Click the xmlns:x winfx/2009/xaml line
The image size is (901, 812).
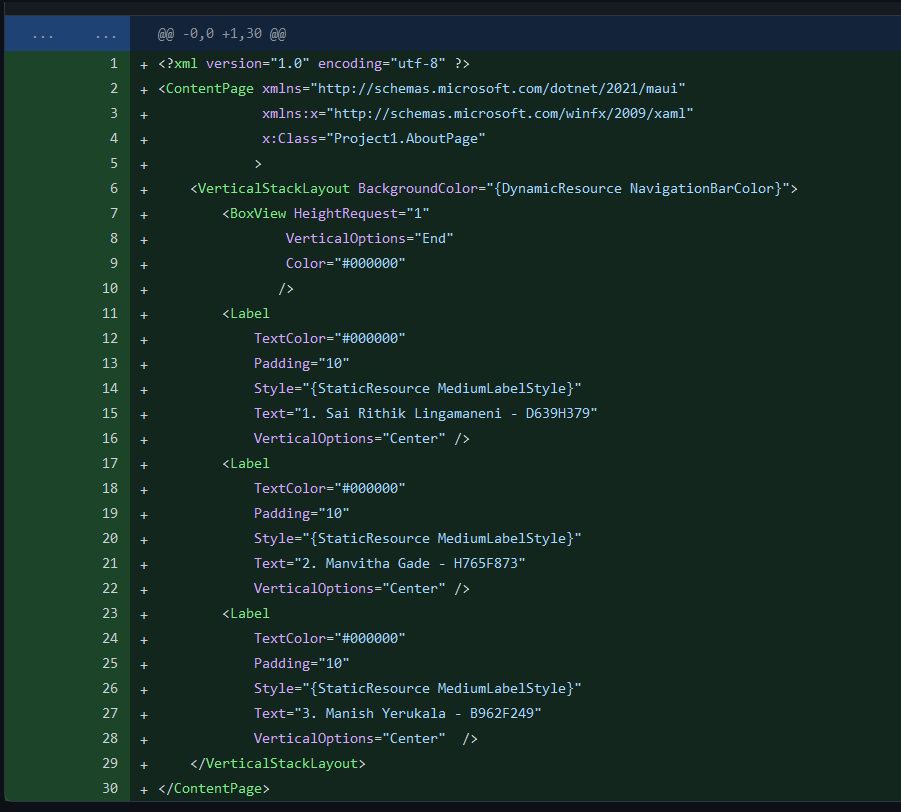[478, 114]
